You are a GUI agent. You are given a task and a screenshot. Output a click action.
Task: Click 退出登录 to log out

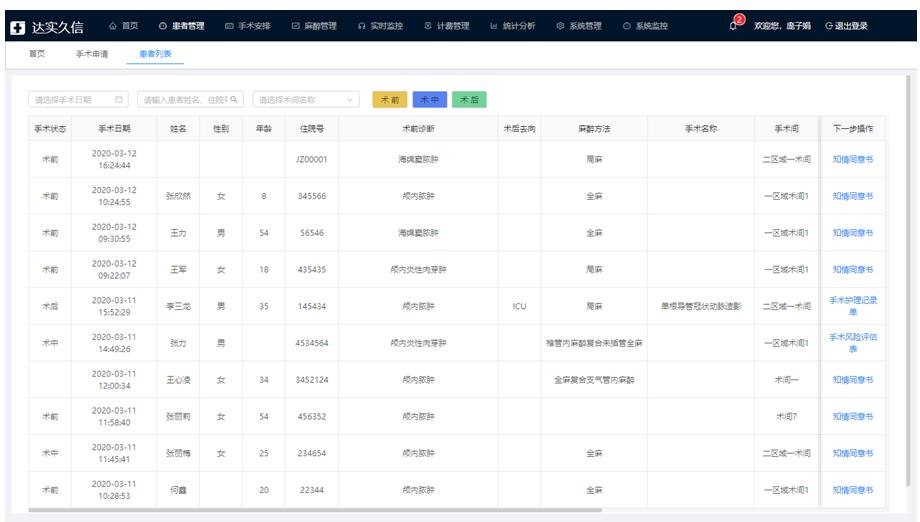846,26
